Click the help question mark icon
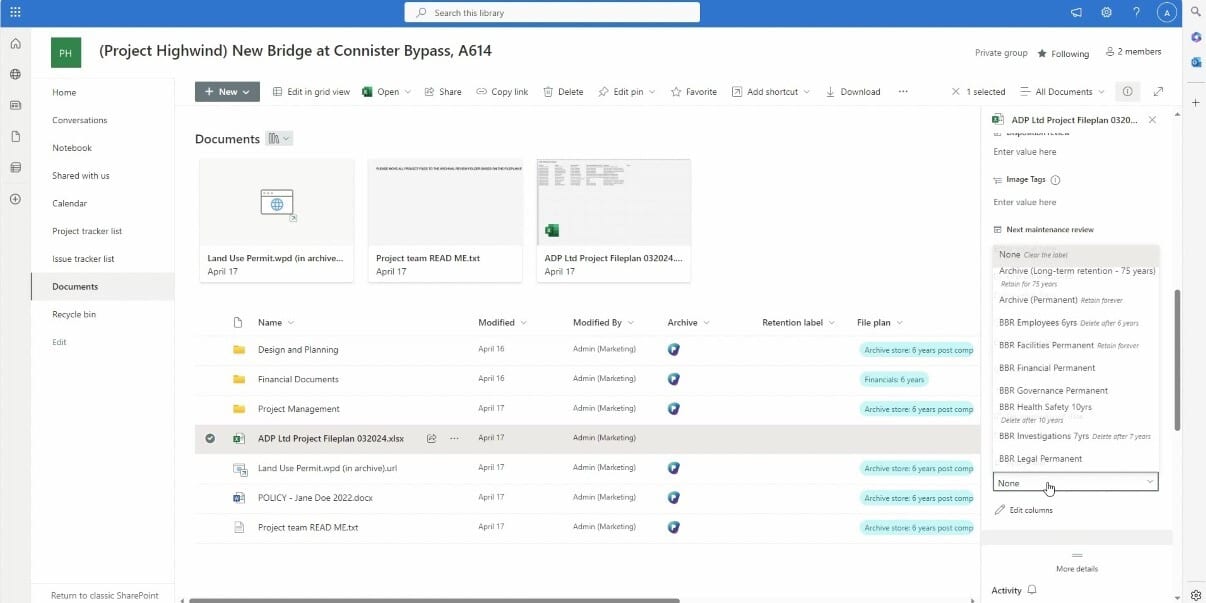1206x603 pixels. click(1136, 12)
